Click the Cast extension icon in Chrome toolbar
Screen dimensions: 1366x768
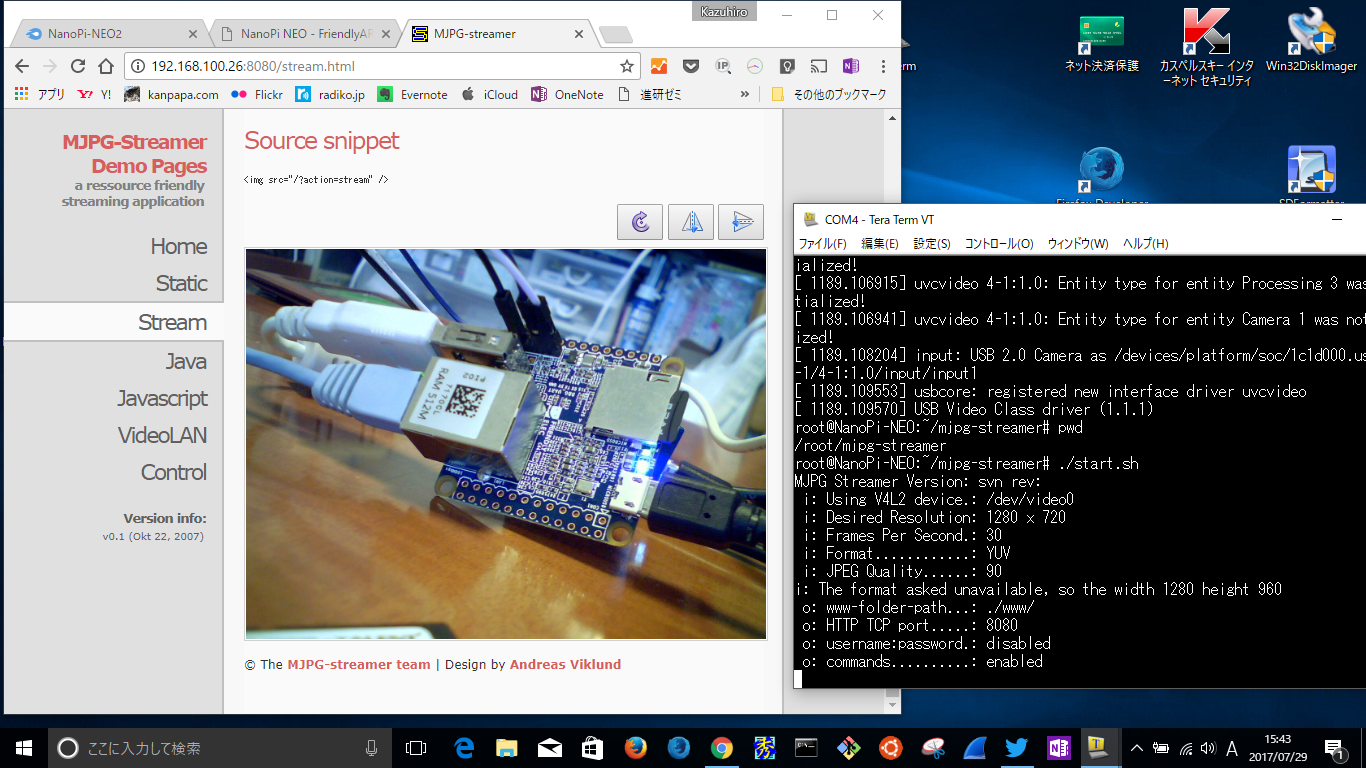pyautogui.click(x=819, y=66)
